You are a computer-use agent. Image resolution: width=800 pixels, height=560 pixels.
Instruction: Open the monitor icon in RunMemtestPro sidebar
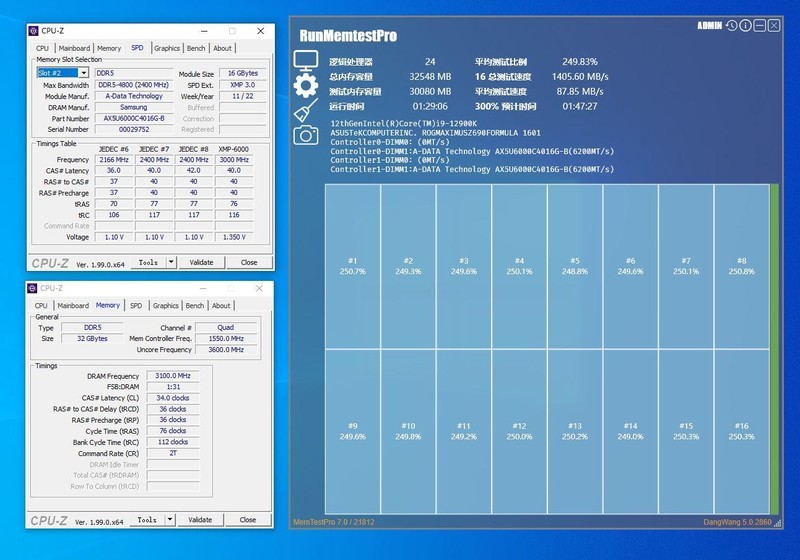(306, 61)
